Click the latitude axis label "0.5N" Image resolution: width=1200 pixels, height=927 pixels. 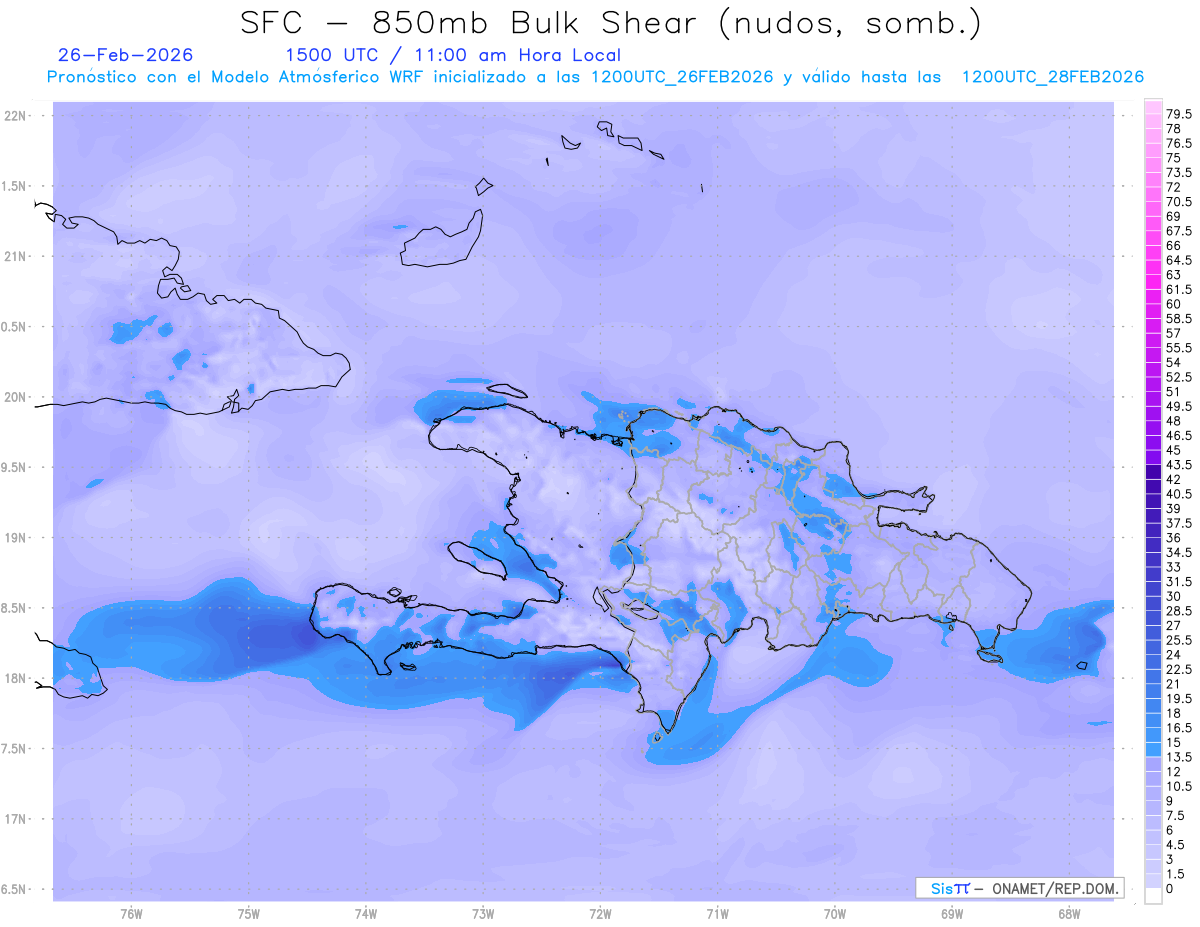(x=14, y=327)
